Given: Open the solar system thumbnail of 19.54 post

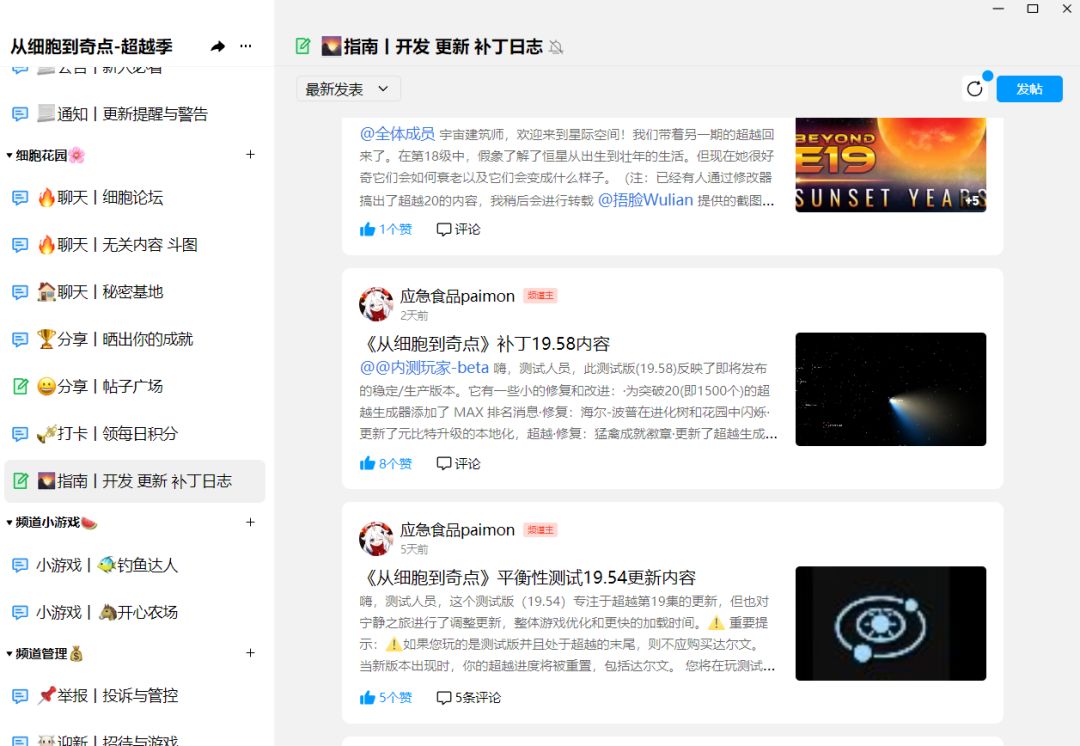Looking at the screenshot, I should 891,623.
